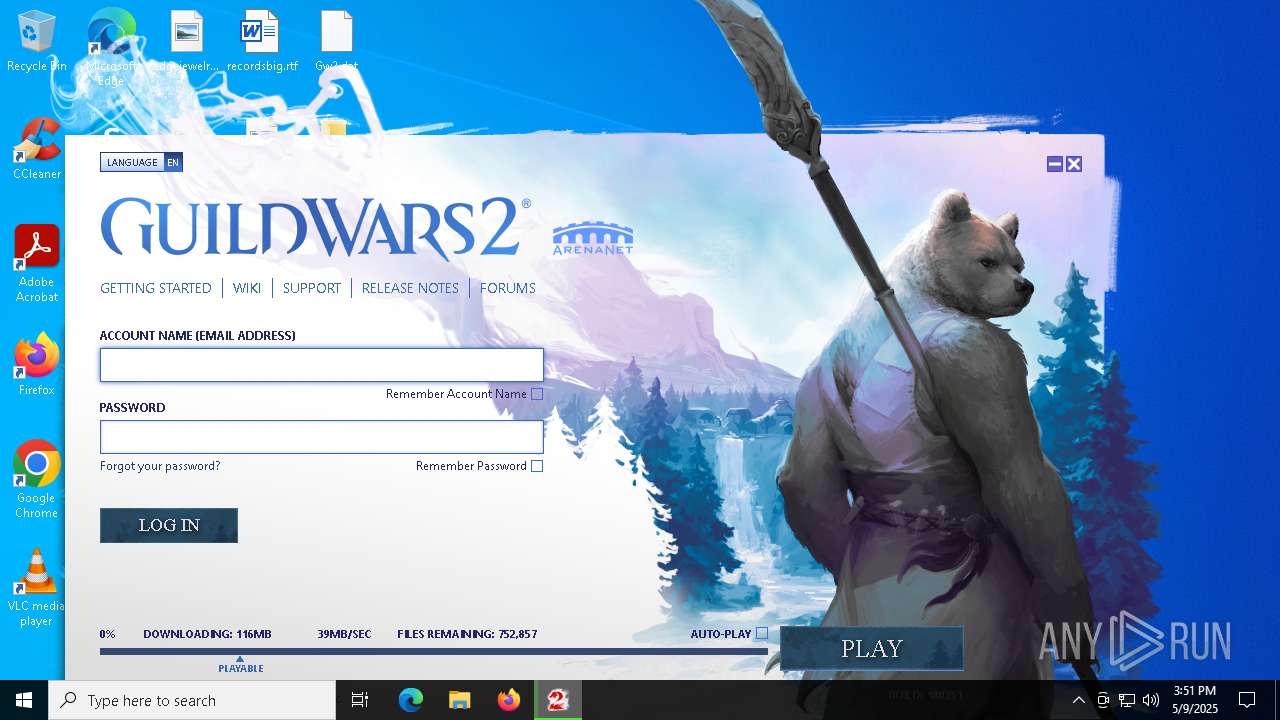Click the Forgot your password link

[x=160, y=466]
